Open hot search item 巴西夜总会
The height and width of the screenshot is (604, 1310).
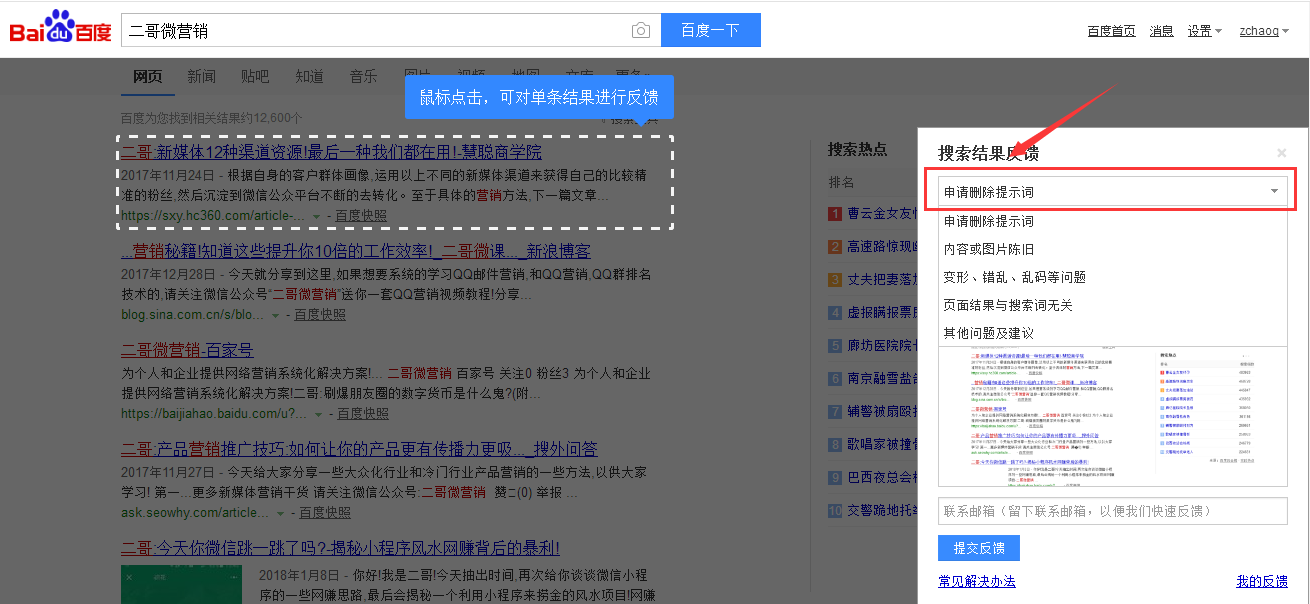coord(882,477)
